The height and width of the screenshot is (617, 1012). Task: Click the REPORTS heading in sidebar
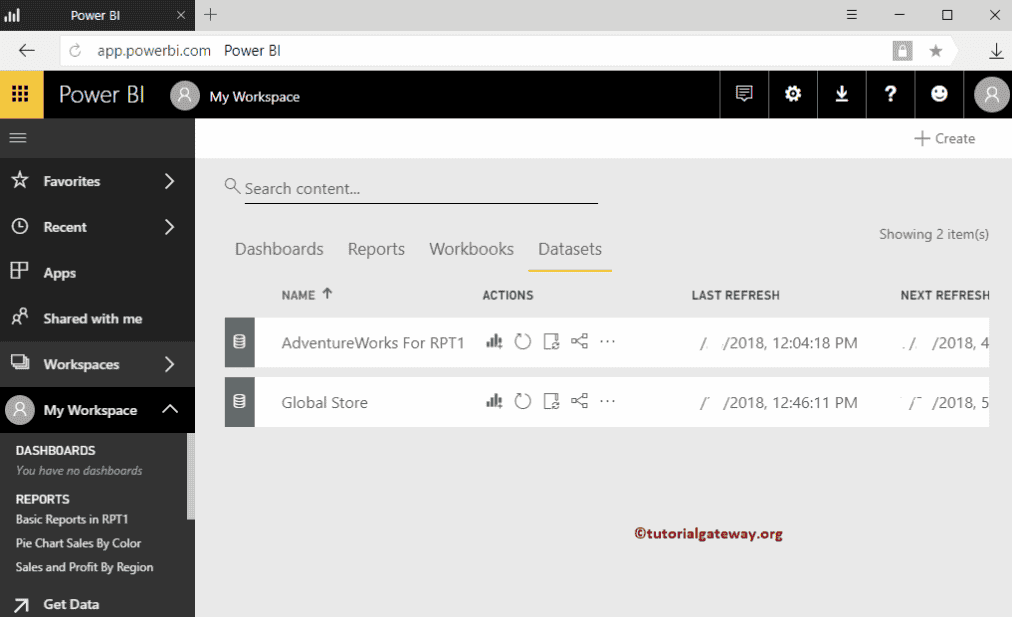43,500
